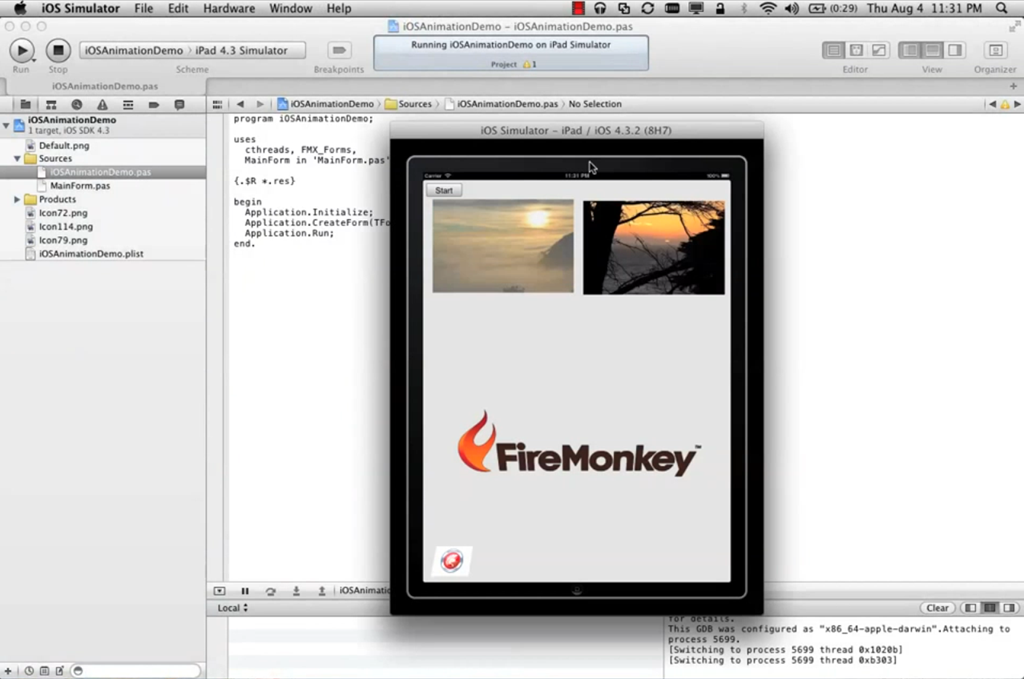Hide the debug area toggle icon
Screen dimensions: 1024x679
click(219, 591)
